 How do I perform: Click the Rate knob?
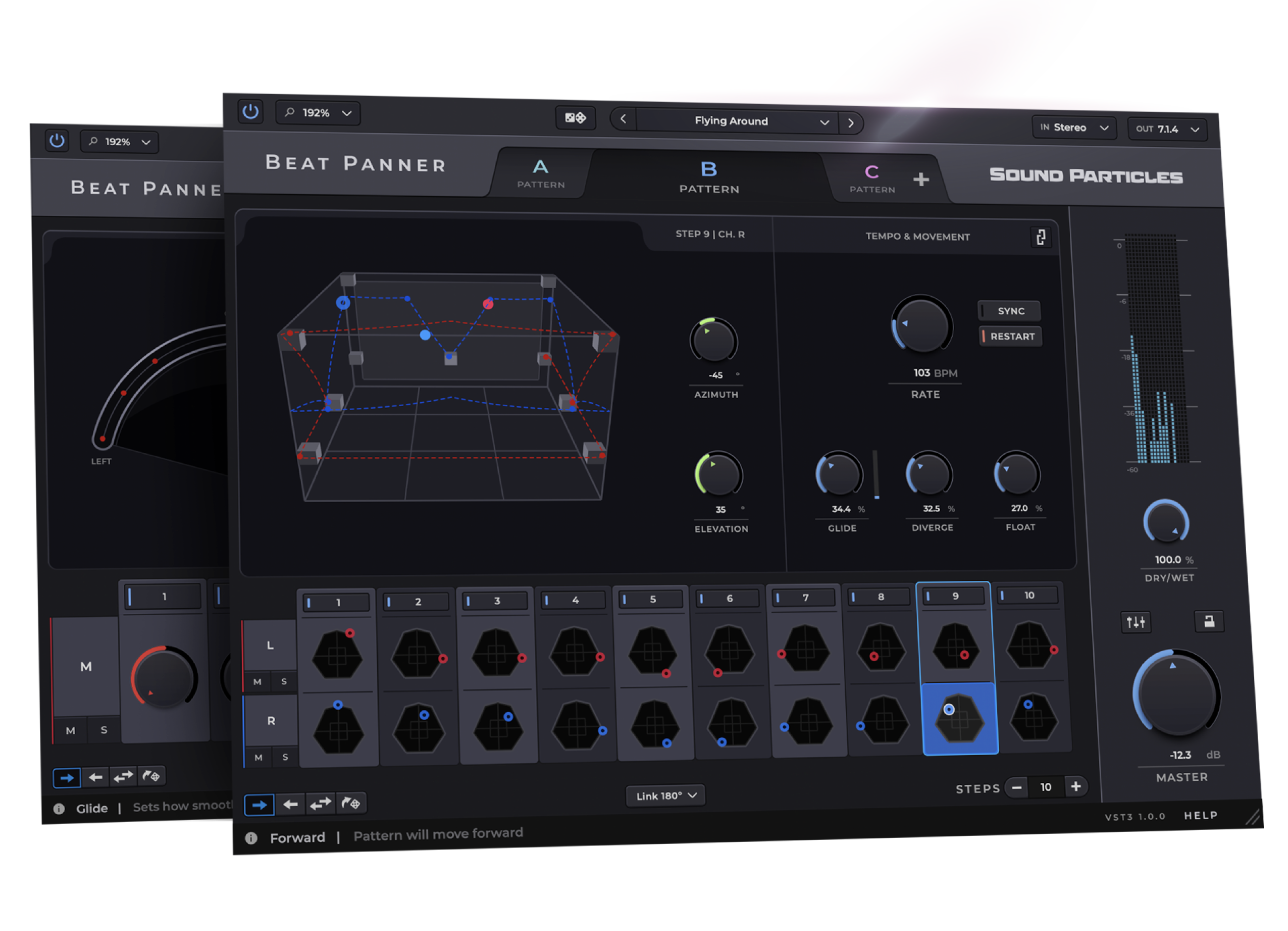pos(922,323)
